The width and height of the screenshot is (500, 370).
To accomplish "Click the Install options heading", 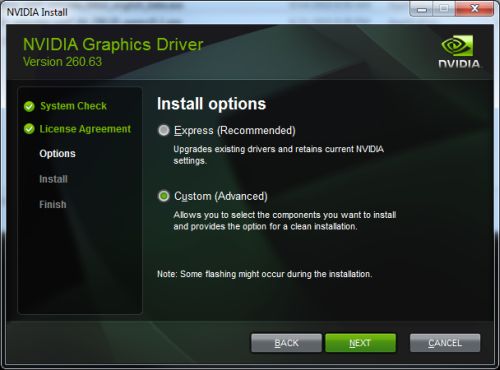I will pos(211,104).
